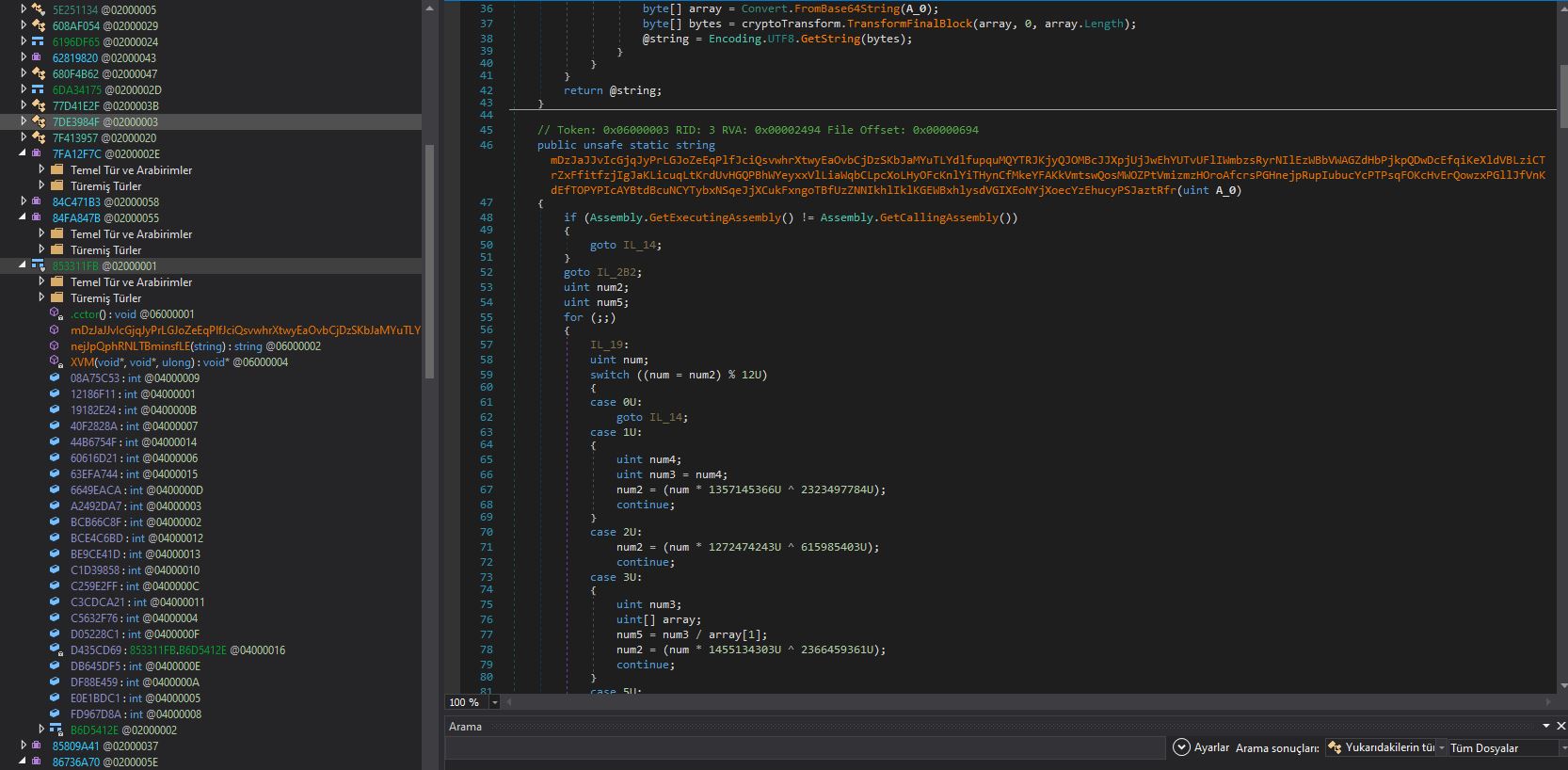Viewport: 1568px width, 770px height.
Task: Select the XVM method row
Action: 179,361
